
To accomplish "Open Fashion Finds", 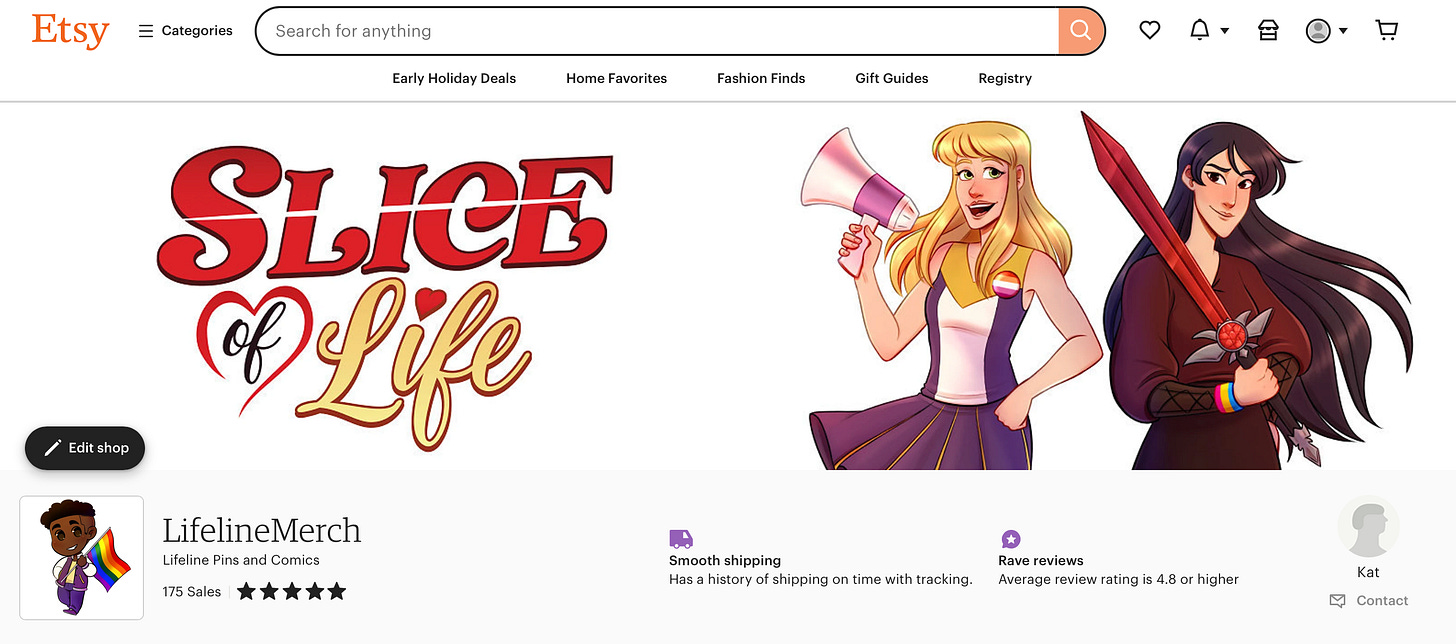I will (761, 78).
